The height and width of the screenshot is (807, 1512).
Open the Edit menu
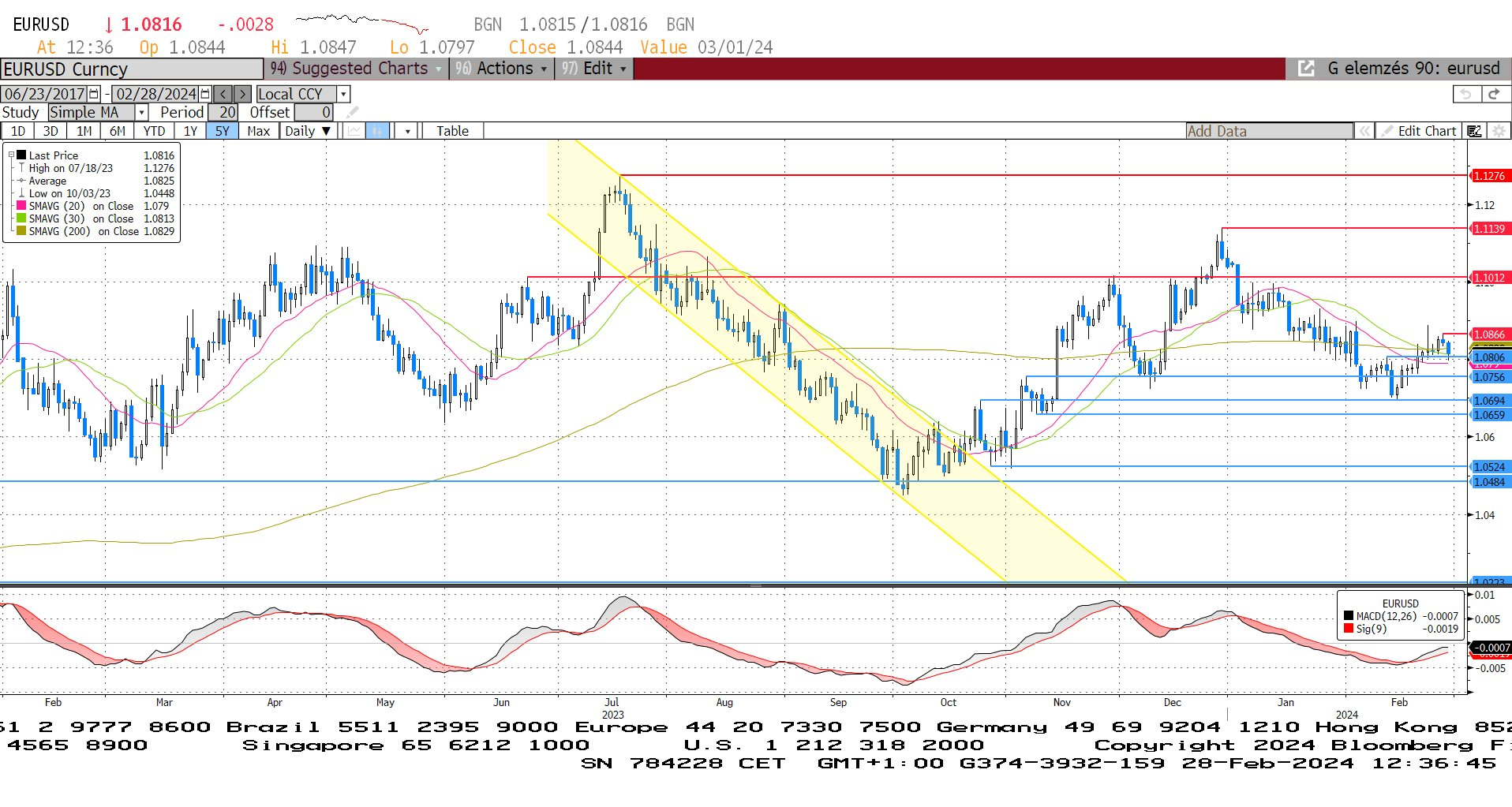click(593, 69)
